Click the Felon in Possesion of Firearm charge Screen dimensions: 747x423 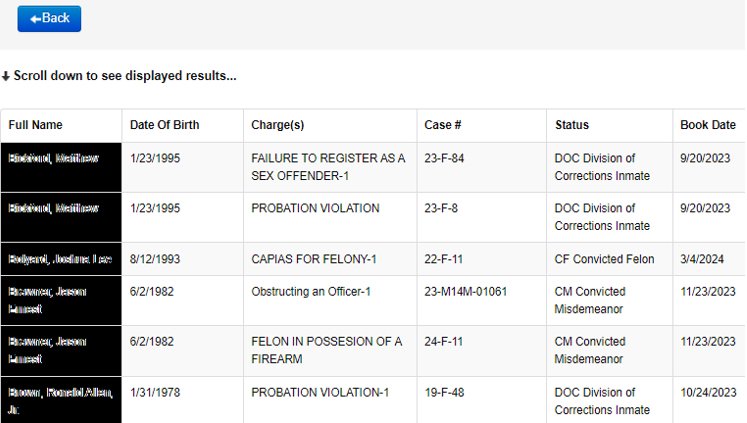[x=327, y=350]
